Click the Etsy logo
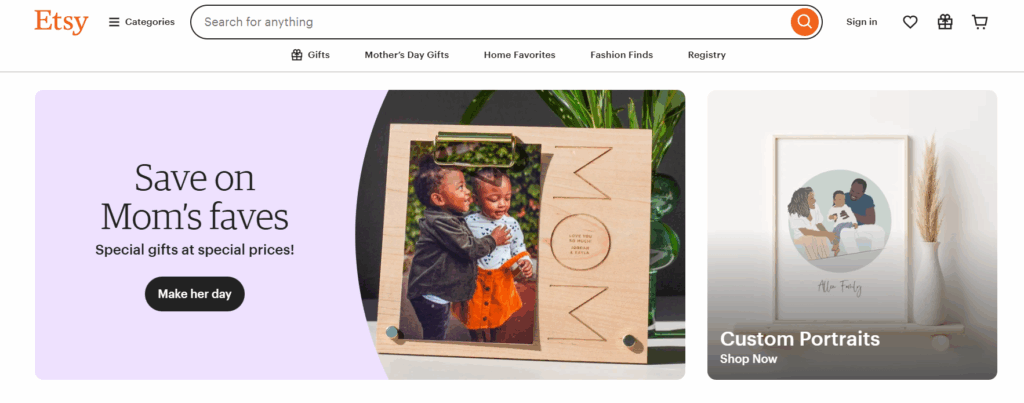The image size is (1024, 403). (61, 22)
